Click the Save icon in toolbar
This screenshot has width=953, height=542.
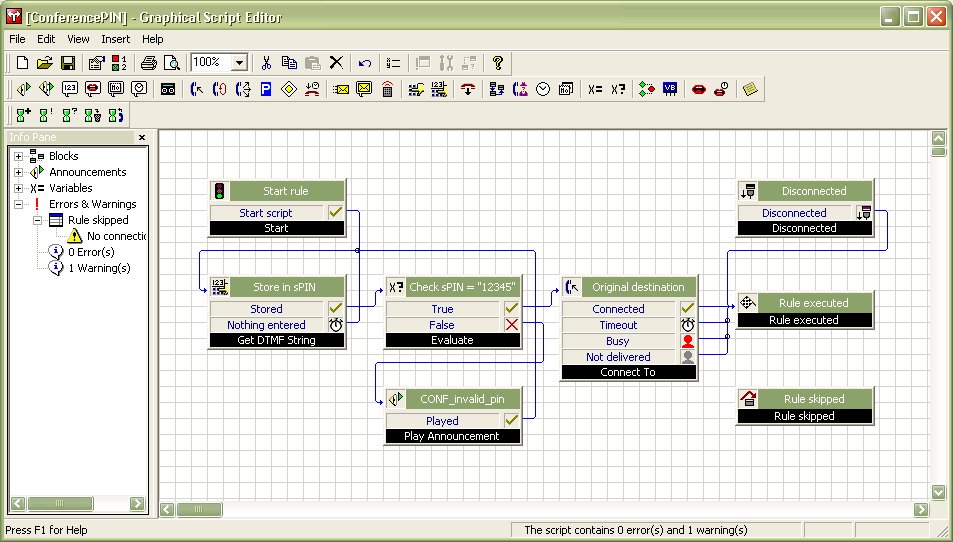tap(66, 63)
